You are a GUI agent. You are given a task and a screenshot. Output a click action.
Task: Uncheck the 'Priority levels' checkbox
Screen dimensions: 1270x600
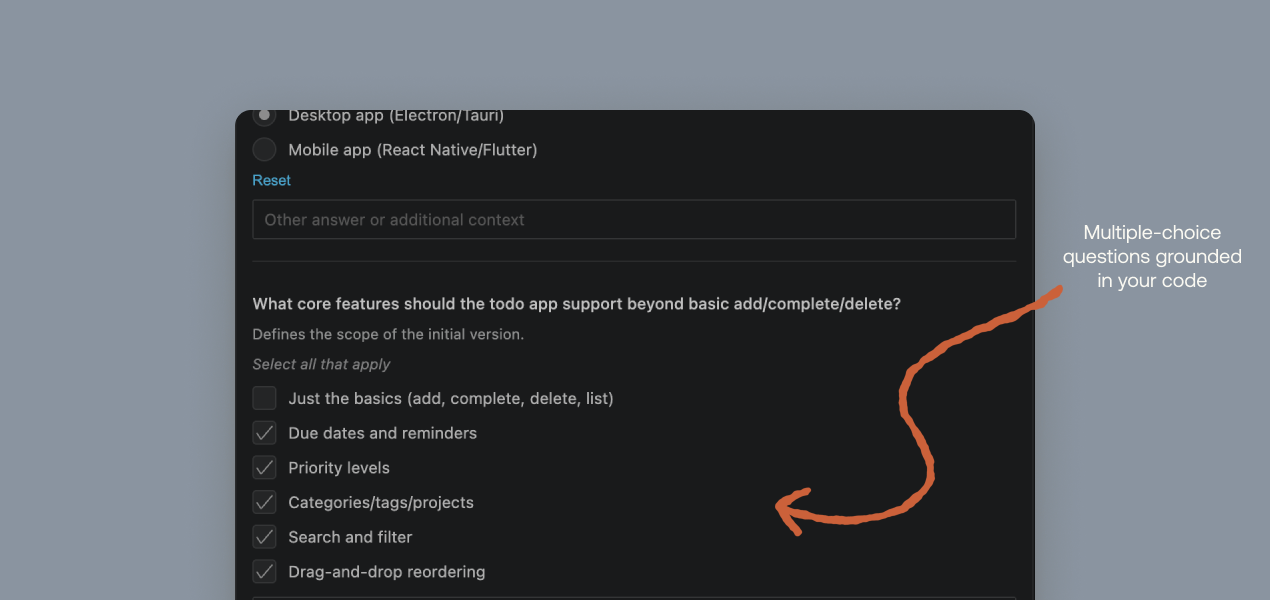(x=264, y=468)
